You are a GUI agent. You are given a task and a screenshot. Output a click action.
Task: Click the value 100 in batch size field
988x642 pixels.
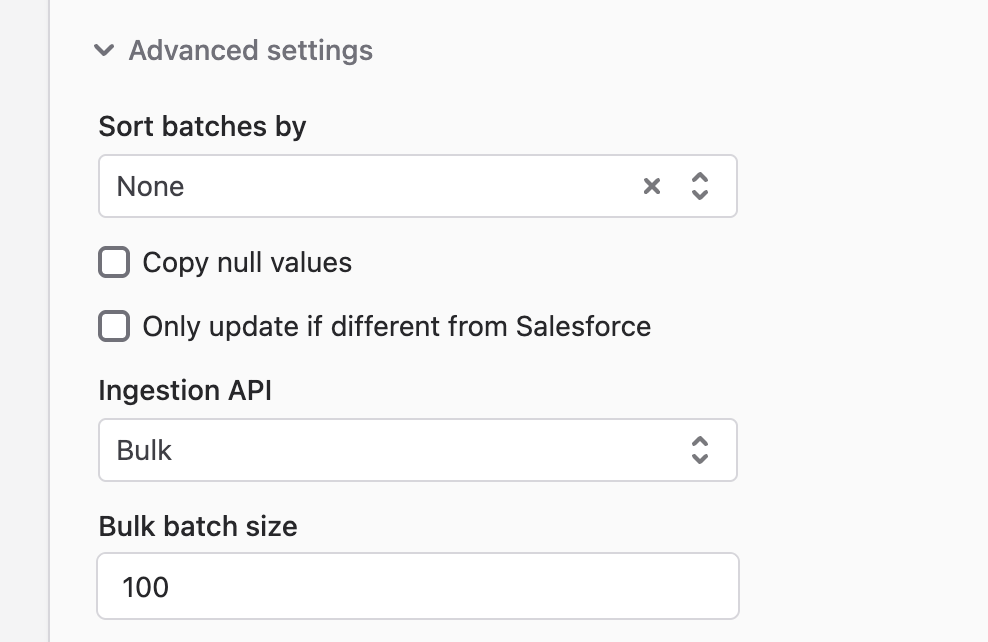(146, 587)
